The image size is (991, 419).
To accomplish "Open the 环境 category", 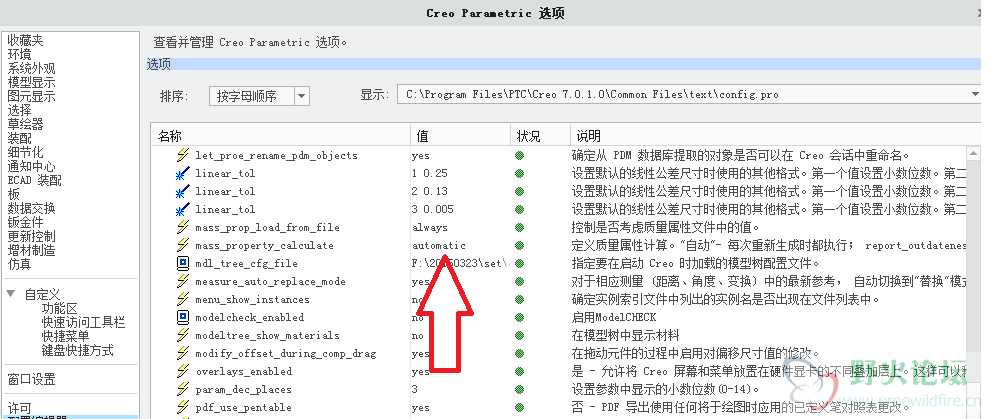I will [19, 54].
